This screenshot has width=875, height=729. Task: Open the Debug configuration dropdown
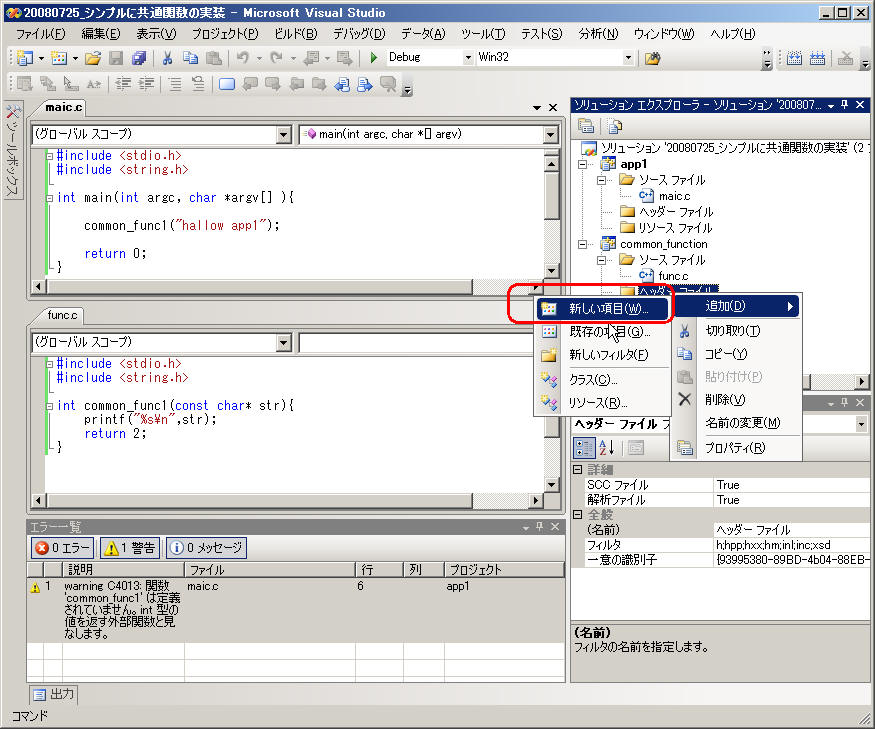pos(467,58)
